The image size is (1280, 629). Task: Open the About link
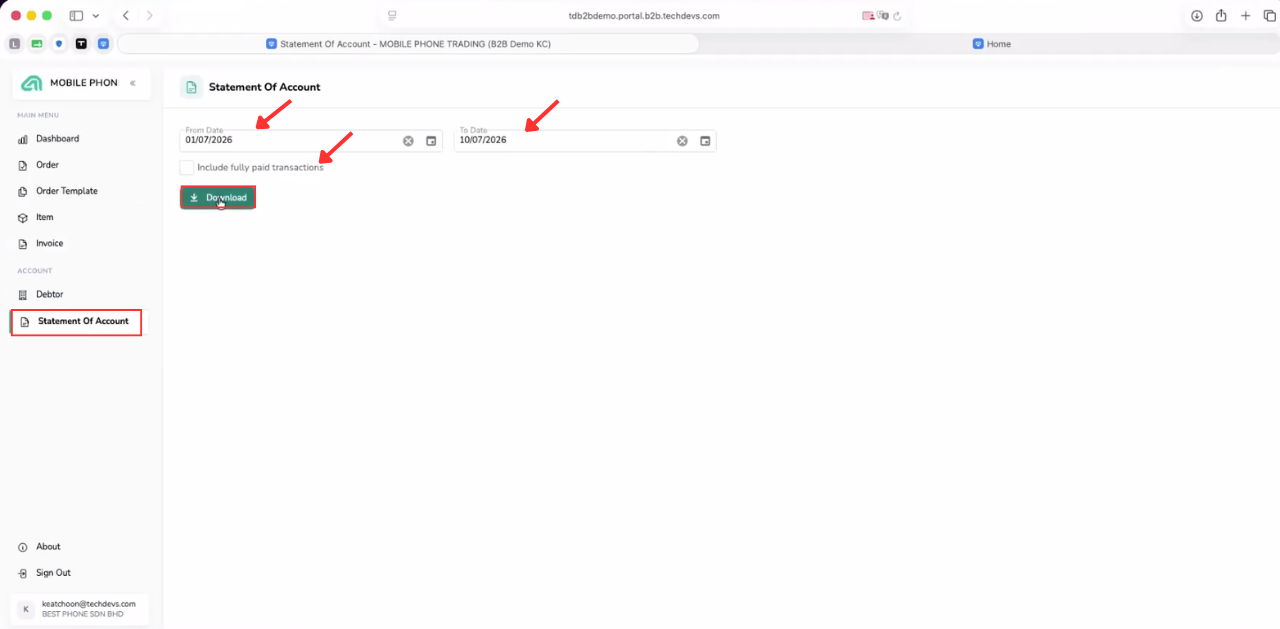(x=48, y=547)
